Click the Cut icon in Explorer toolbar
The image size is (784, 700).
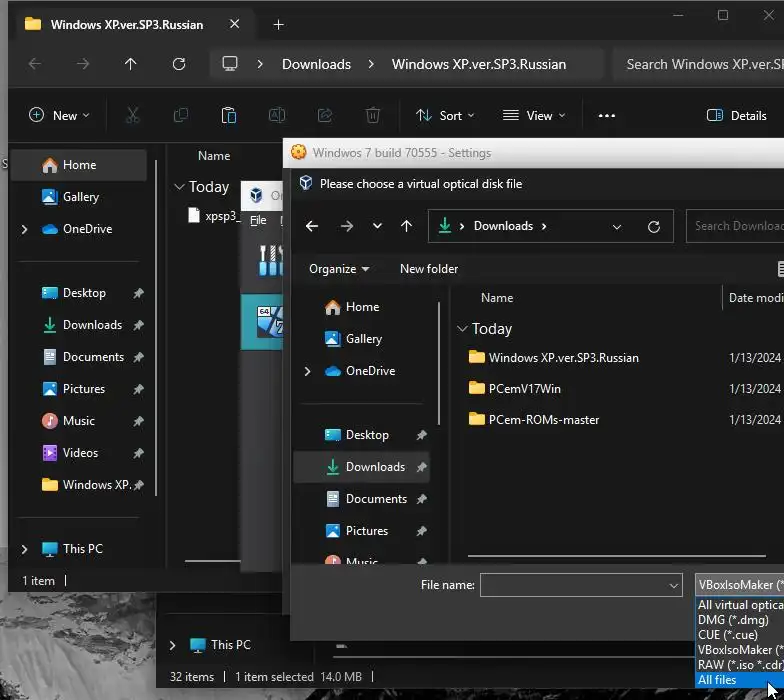[132, 116]
